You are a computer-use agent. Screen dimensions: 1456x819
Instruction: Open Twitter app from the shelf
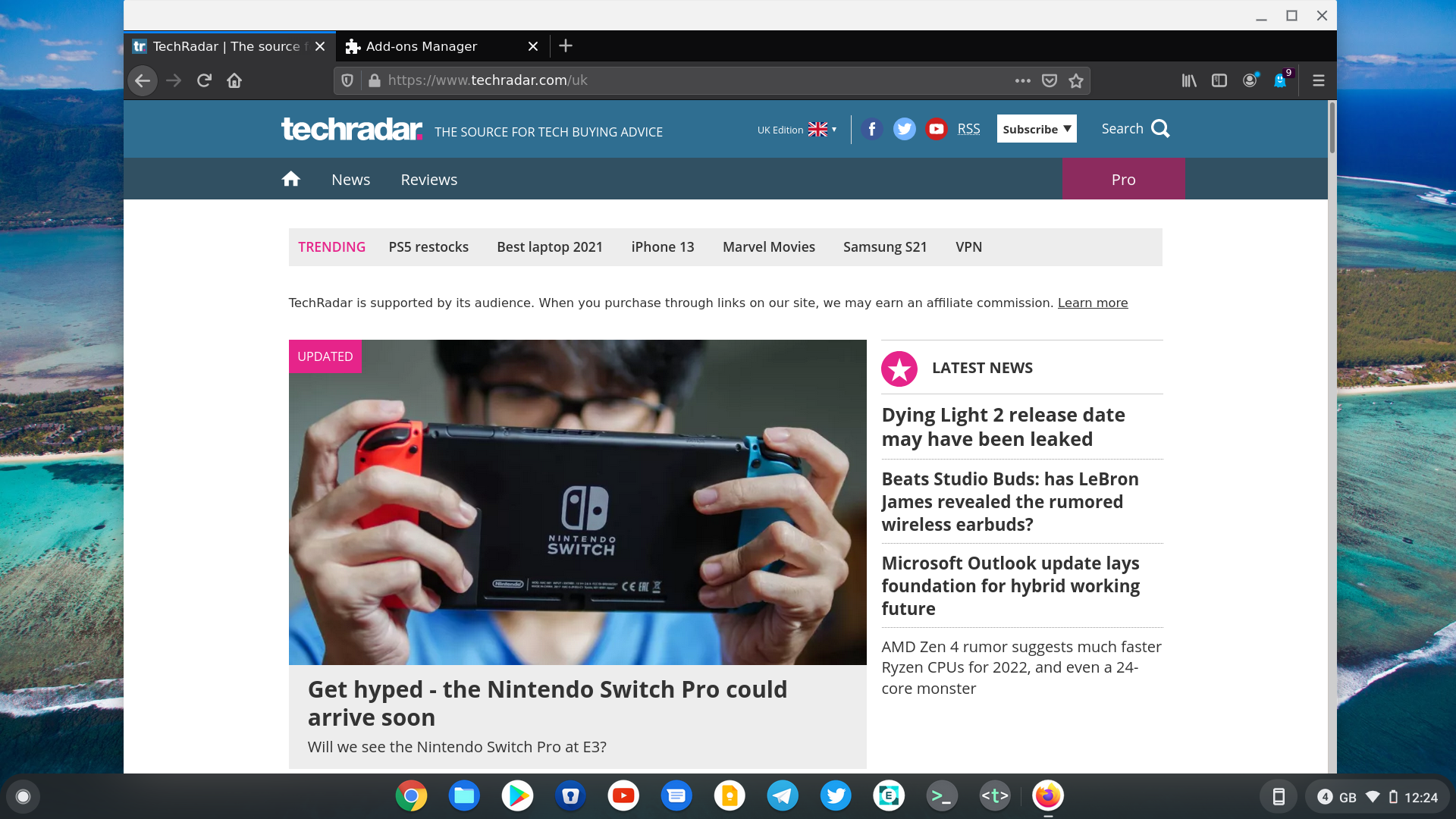point(836,796)
